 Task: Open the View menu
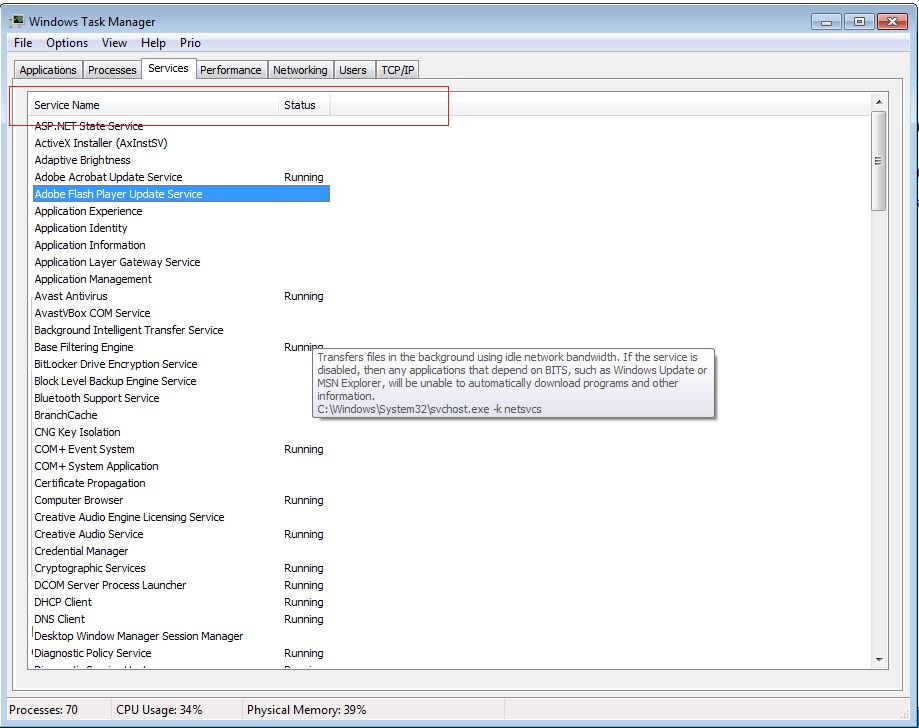[x=114, y=43]
